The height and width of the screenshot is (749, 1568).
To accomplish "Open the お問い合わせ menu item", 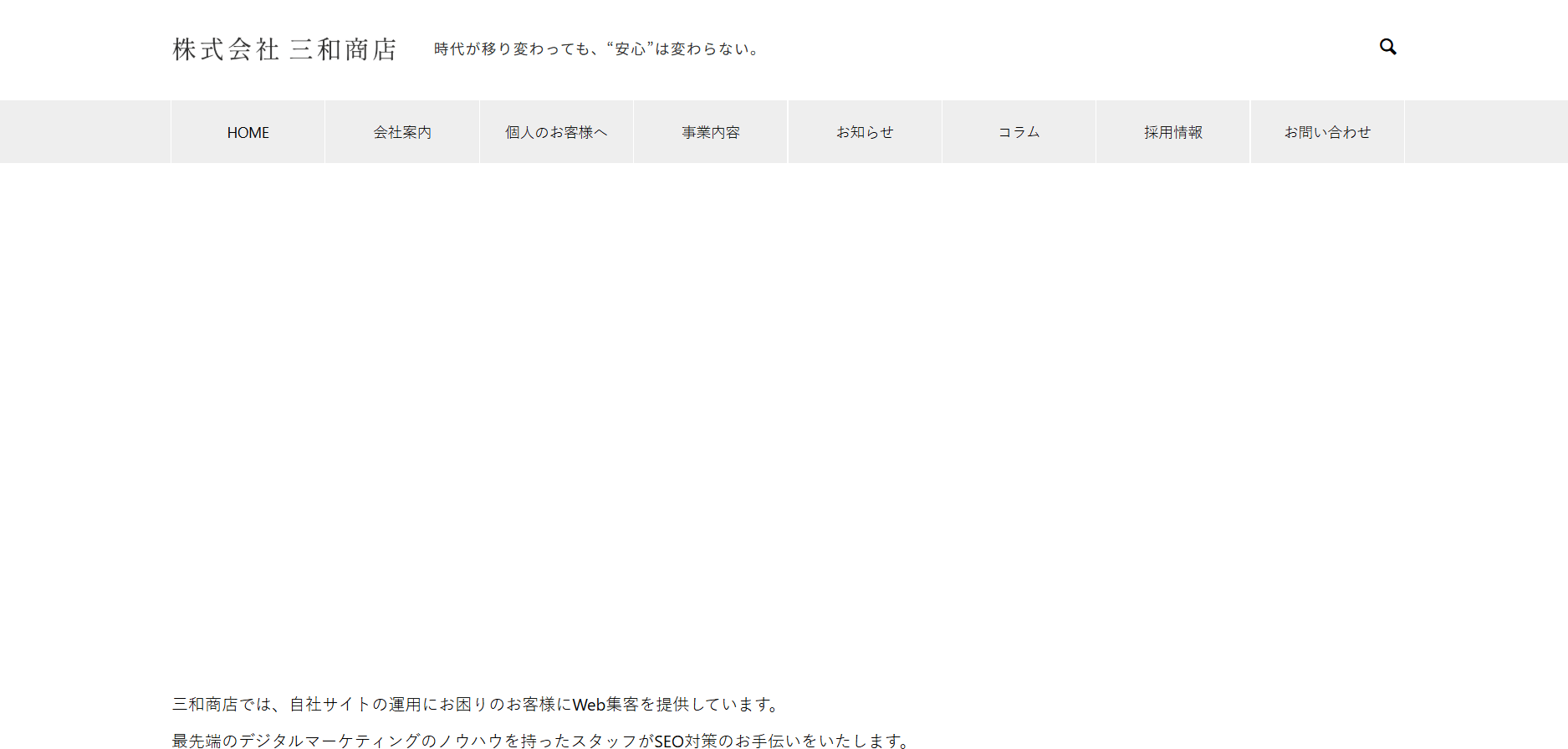I will pyautogui.click(x=1327, y=132).
